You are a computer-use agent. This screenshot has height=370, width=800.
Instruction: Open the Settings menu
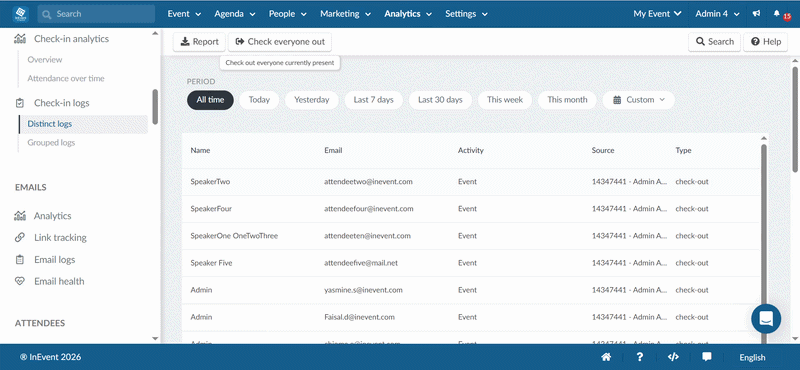(466, 14)
